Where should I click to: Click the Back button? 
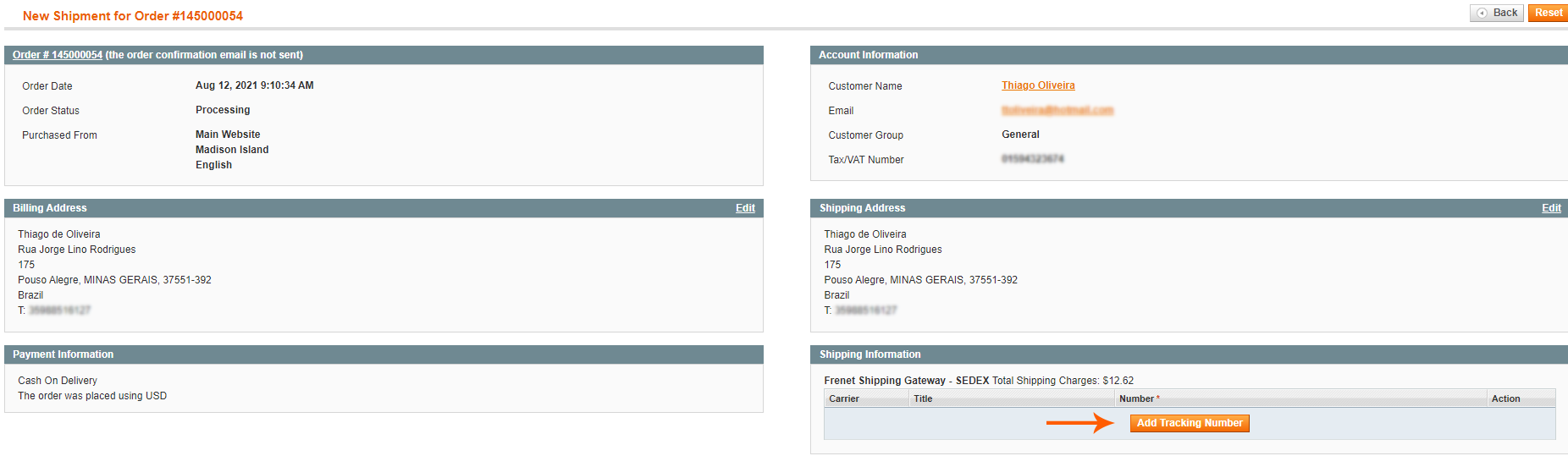click(x=1497, y=13)
